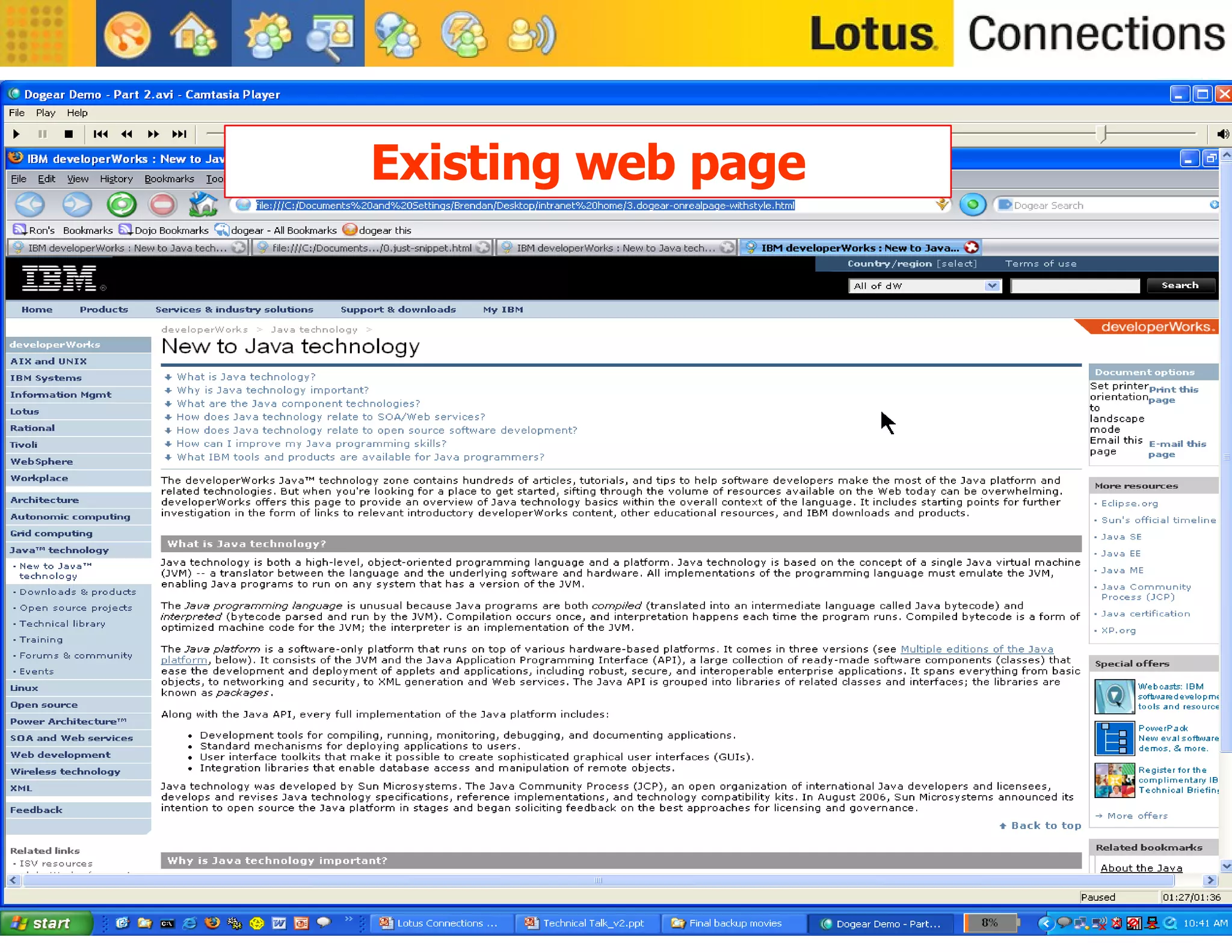Open dogear - All Bookmarks toolbar item
Image resolution: width=1232 pixels, height=952 pixels.
point(276,230)
